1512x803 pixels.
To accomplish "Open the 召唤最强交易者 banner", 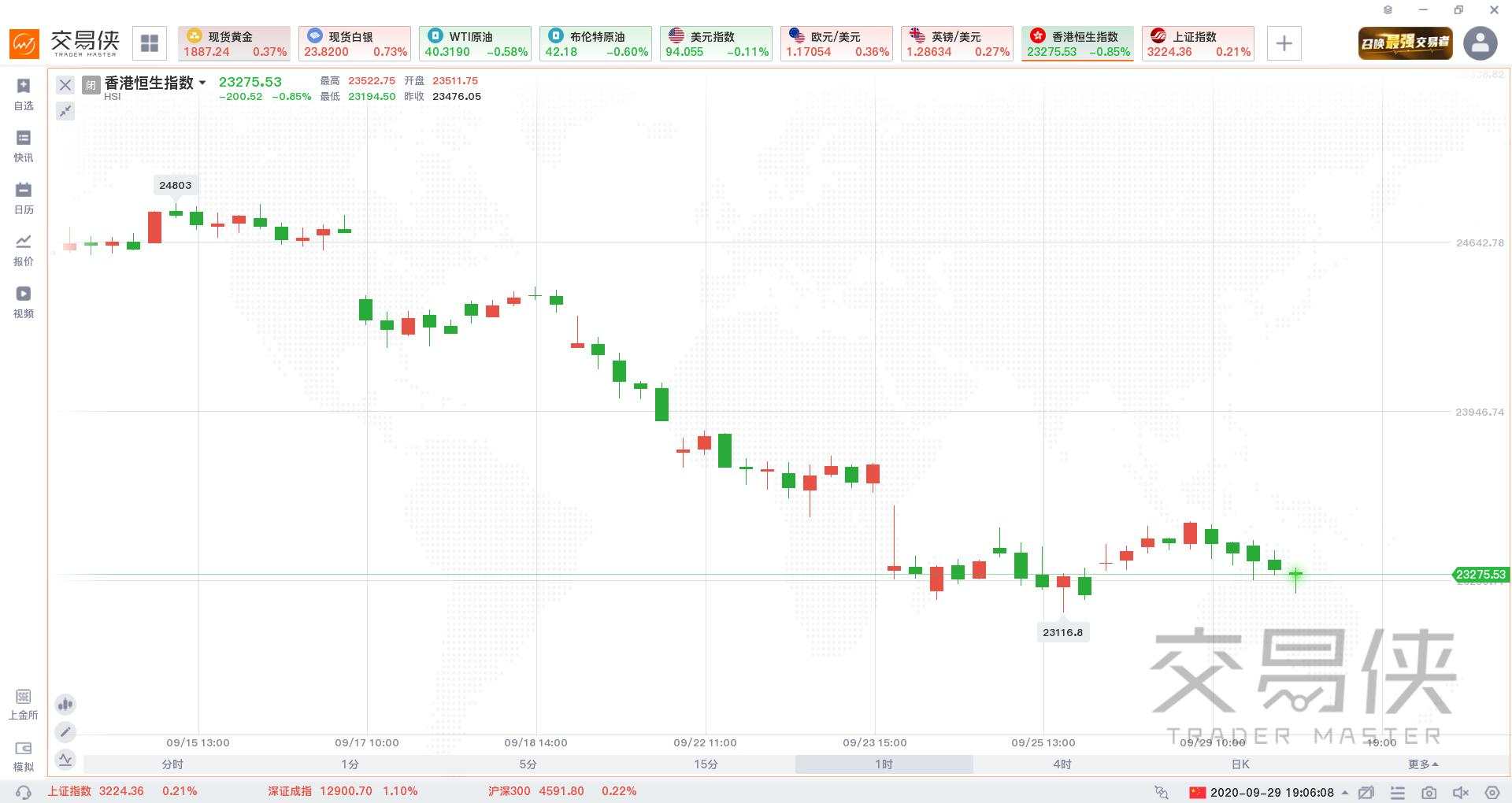I will click(1405, 43).
